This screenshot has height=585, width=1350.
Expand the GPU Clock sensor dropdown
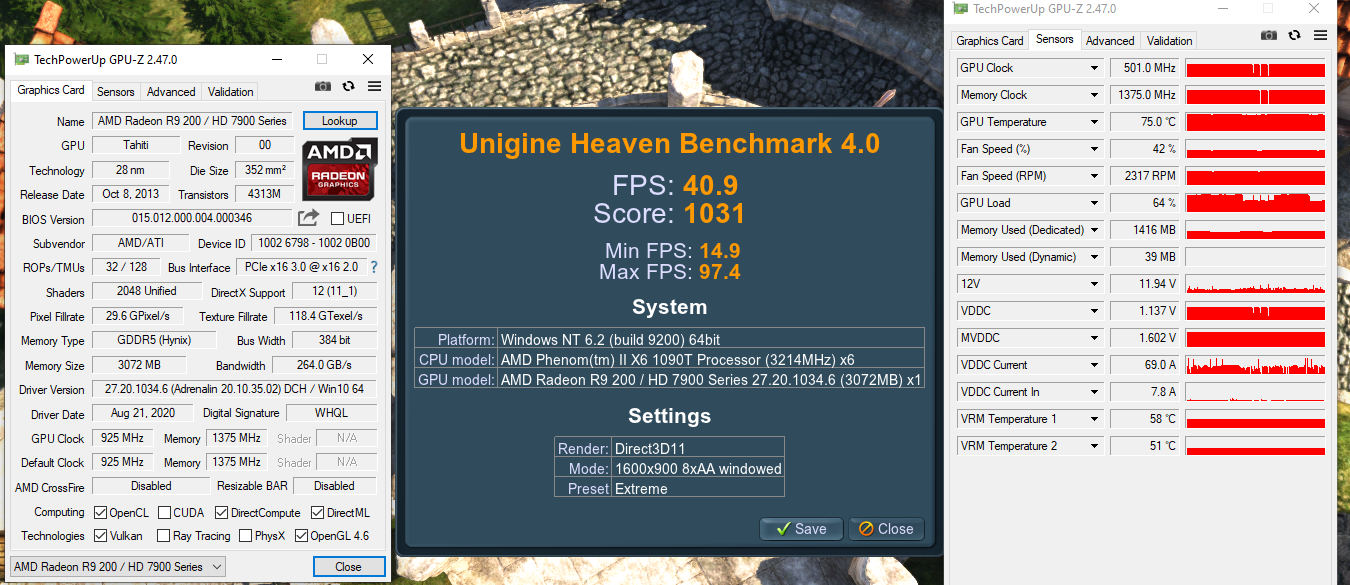[1095, 68]
